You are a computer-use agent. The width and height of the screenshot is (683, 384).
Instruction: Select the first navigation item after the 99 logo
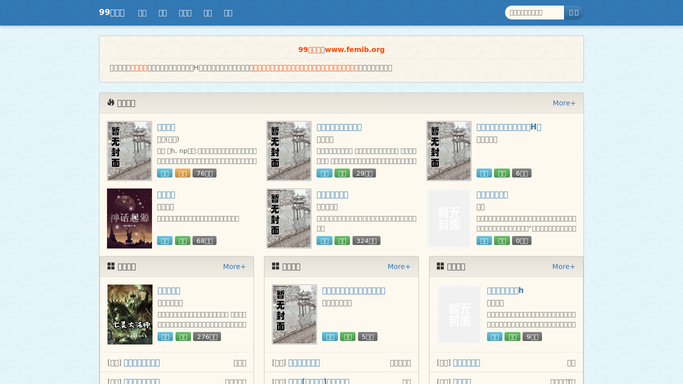coord(142,13)
